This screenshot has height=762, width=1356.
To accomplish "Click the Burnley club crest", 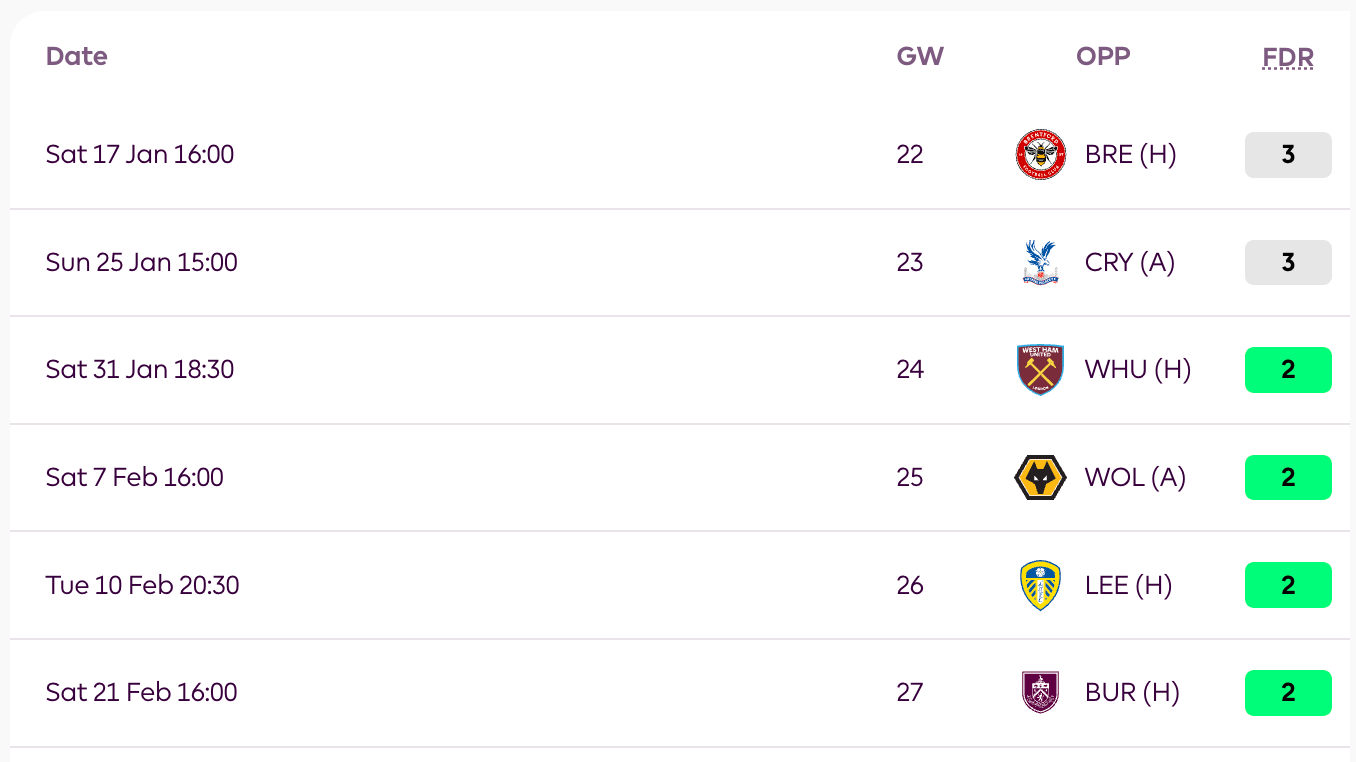I will [x=1040, y=692].
